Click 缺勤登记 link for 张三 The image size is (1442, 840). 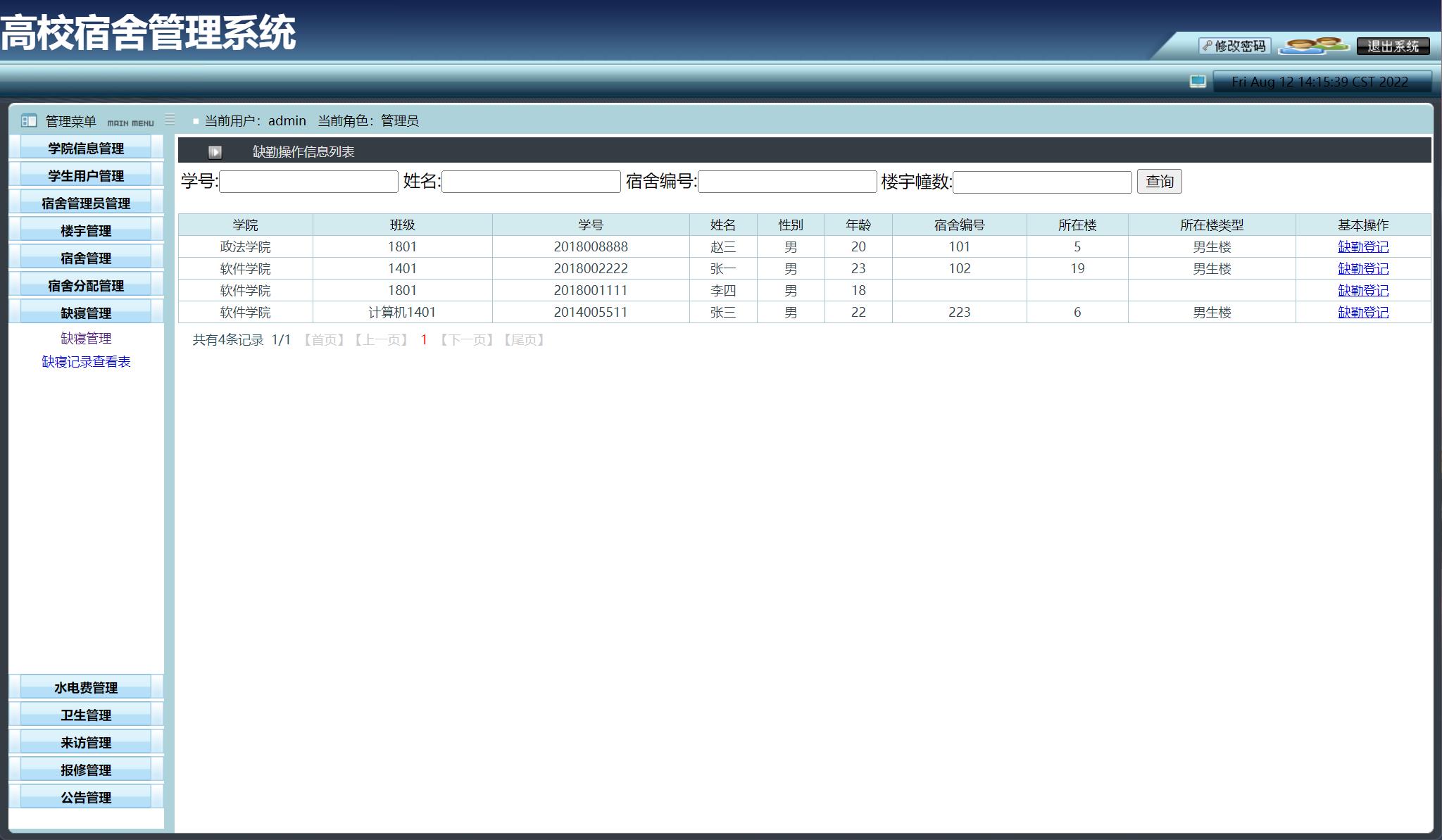[1362, 313]
